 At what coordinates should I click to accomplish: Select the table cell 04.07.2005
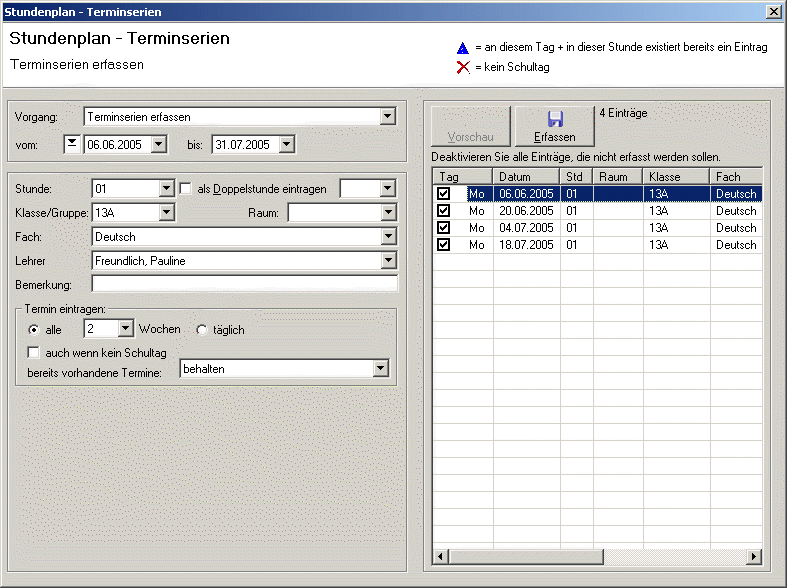point(527,228)
